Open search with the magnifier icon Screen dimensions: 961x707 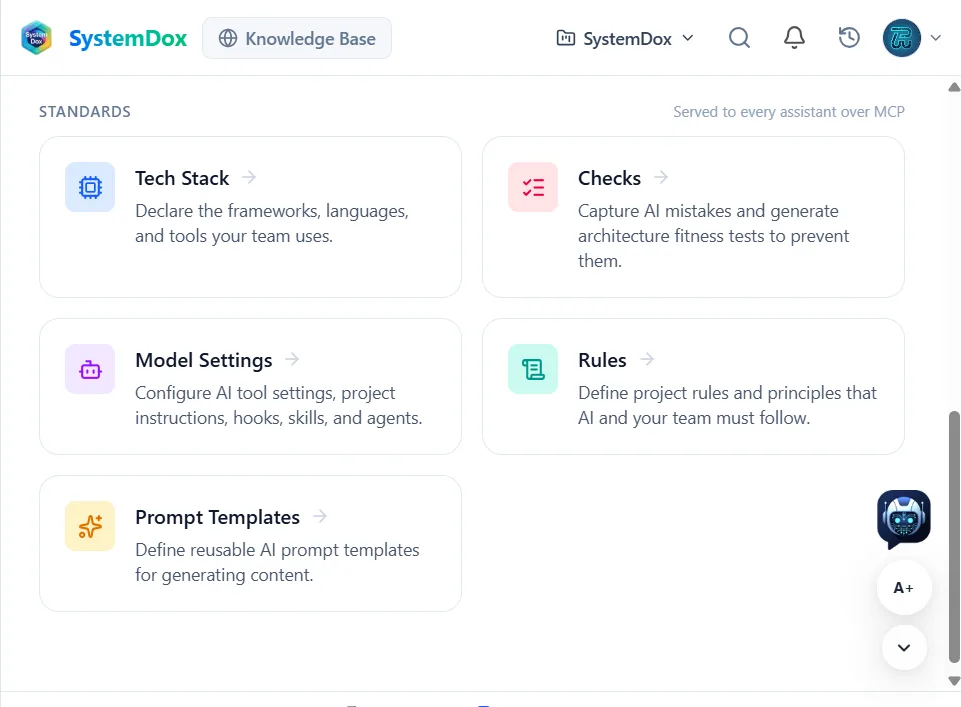(x=739, y=38)
